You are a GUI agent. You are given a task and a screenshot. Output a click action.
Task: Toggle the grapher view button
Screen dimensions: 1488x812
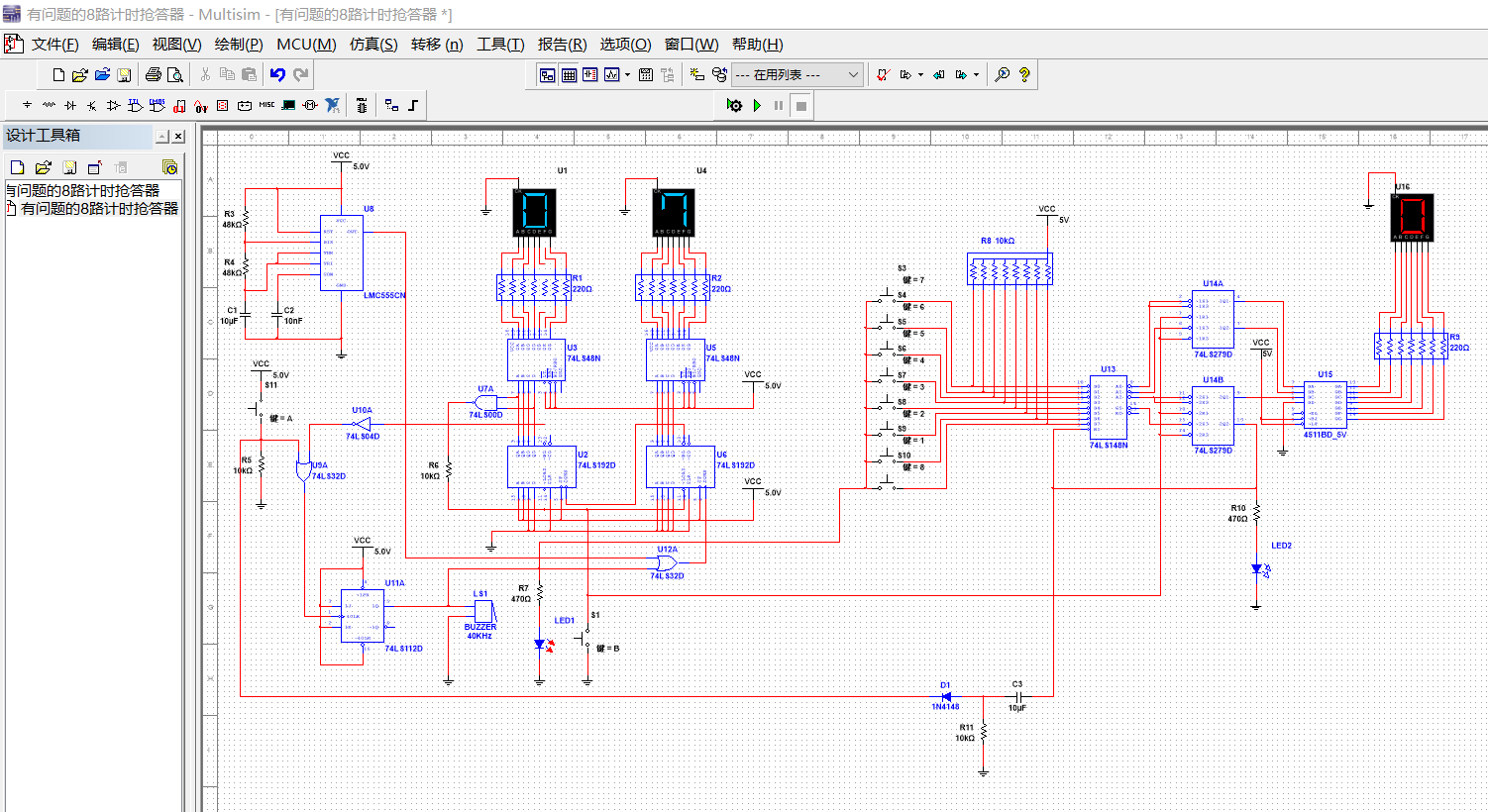pos(611,74)
